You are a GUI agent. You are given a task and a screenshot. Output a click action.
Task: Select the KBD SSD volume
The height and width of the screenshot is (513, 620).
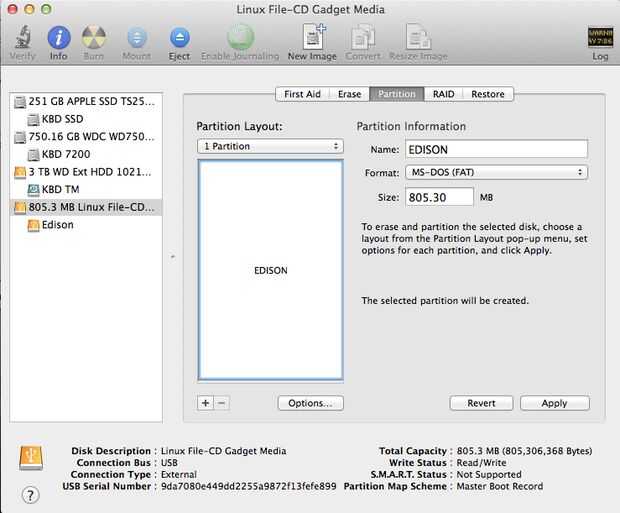[x=86, y=119]
